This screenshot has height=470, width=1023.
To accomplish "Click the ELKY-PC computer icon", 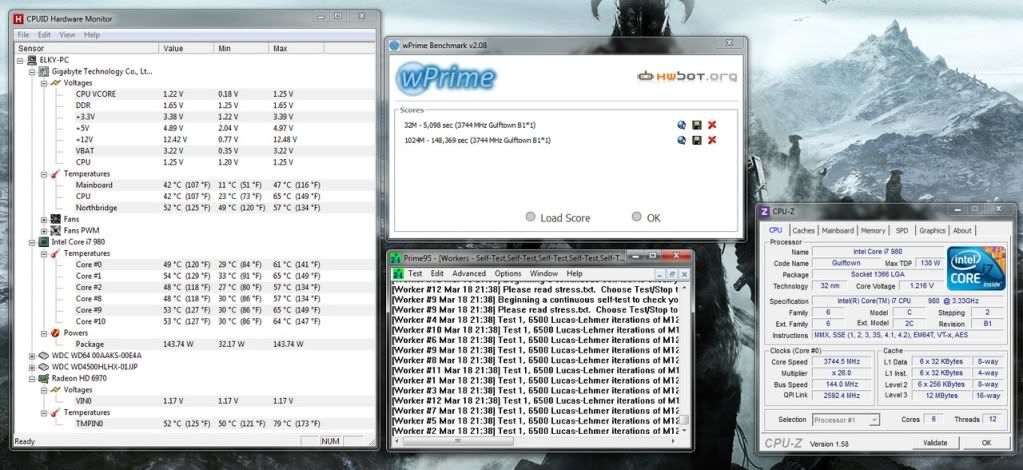I will click(32, 60).
